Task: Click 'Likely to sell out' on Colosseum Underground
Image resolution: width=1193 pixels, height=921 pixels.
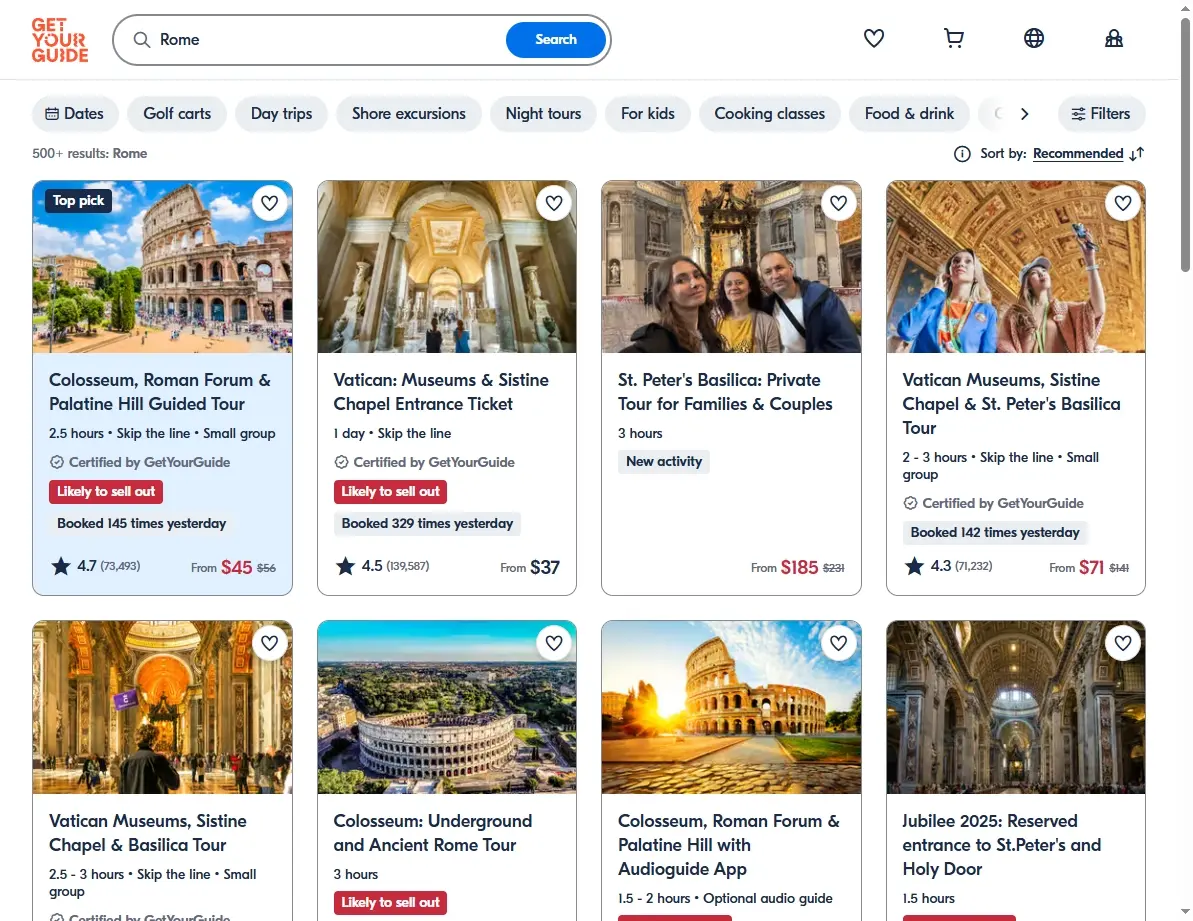Action: tap(390, 903)
